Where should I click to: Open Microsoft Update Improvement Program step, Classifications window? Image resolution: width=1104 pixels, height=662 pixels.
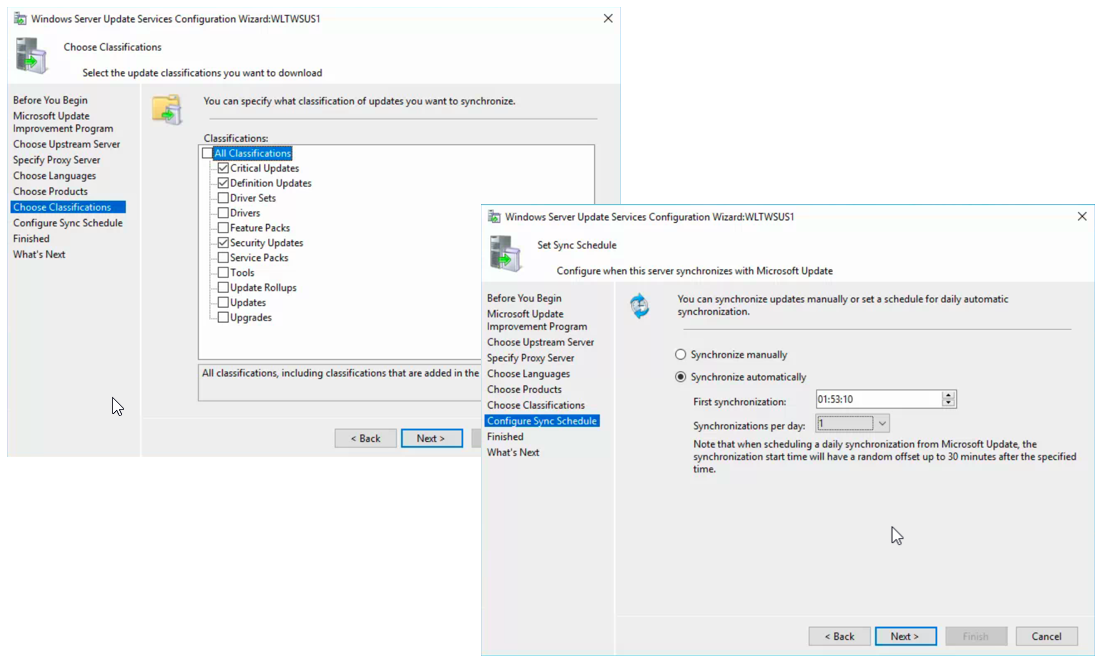(x=63, y=122)
